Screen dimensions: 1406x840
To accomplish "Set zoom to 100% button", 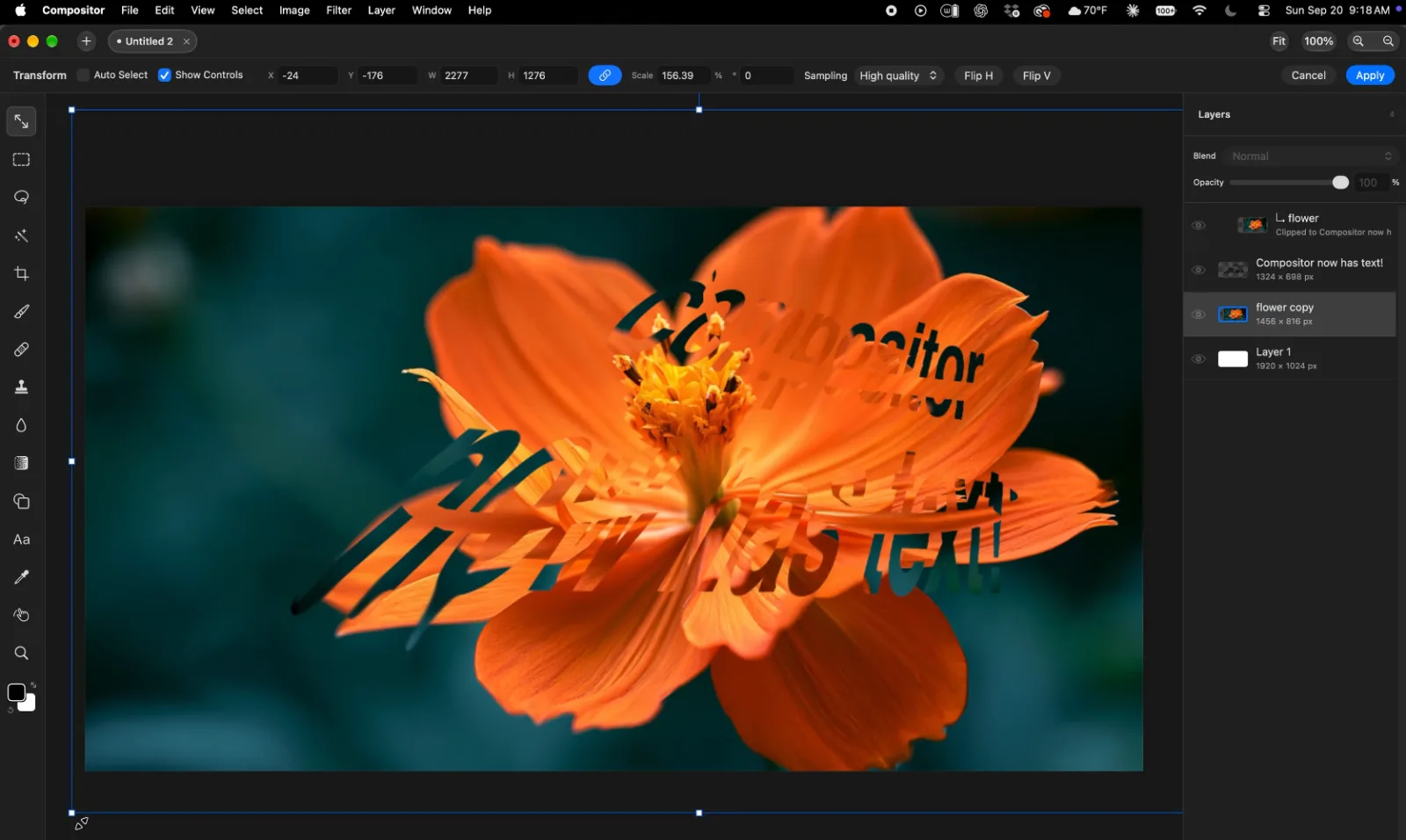I will coord(1318,41).
